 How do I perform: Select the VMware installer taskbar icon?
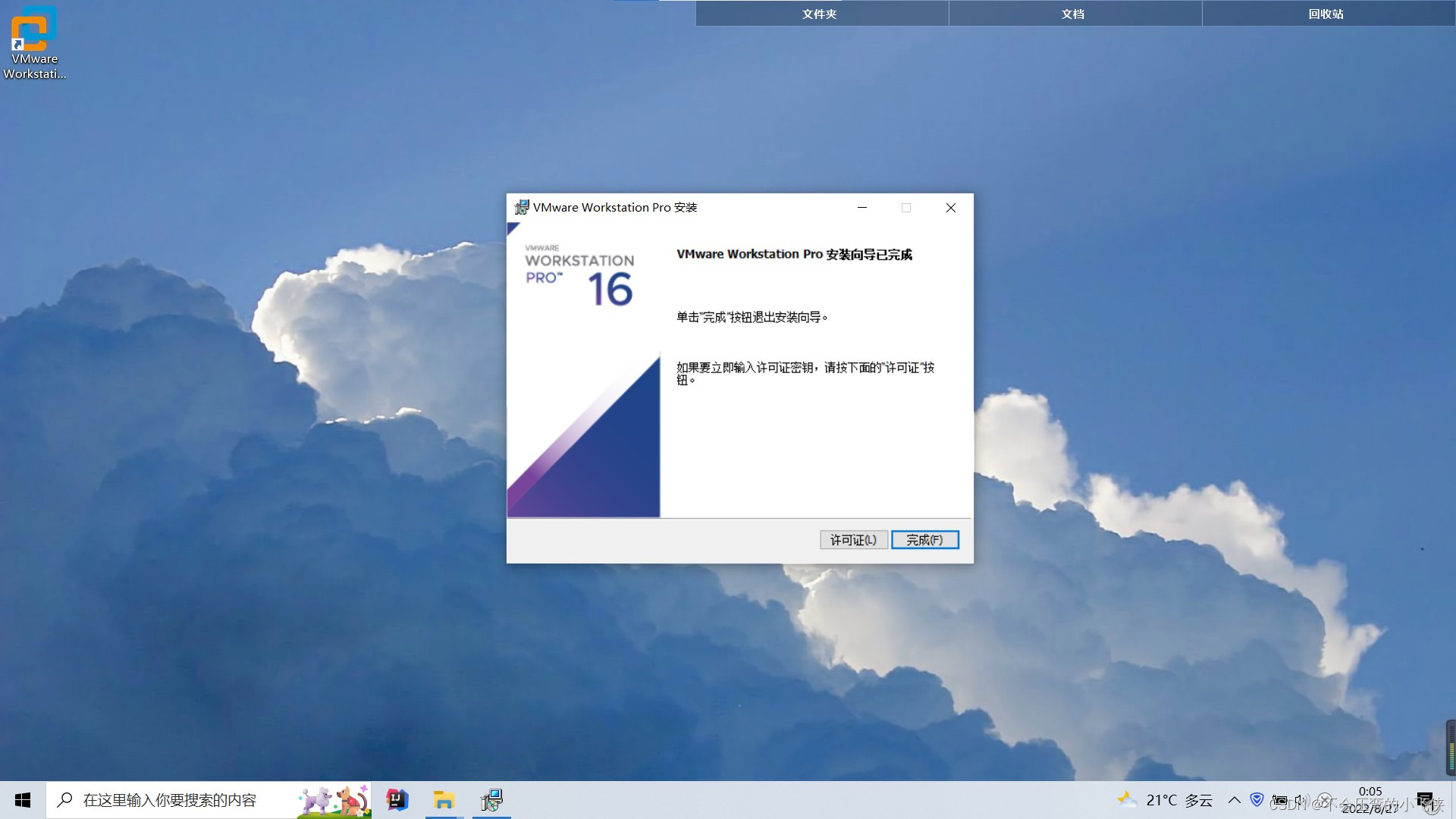491,800
